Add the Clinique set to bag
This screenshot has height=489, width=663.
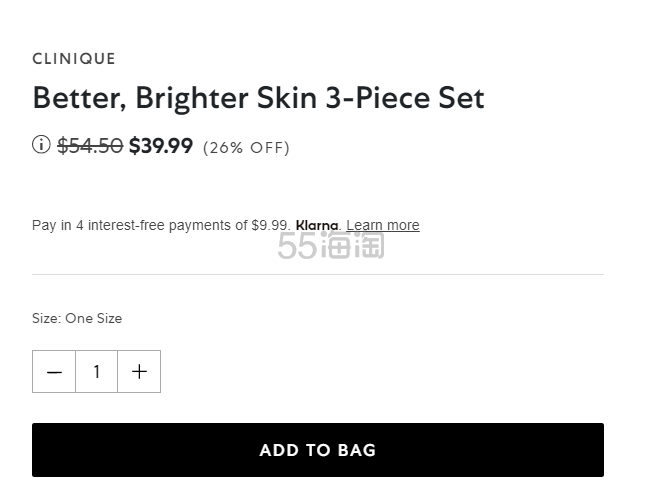point(318,450)
